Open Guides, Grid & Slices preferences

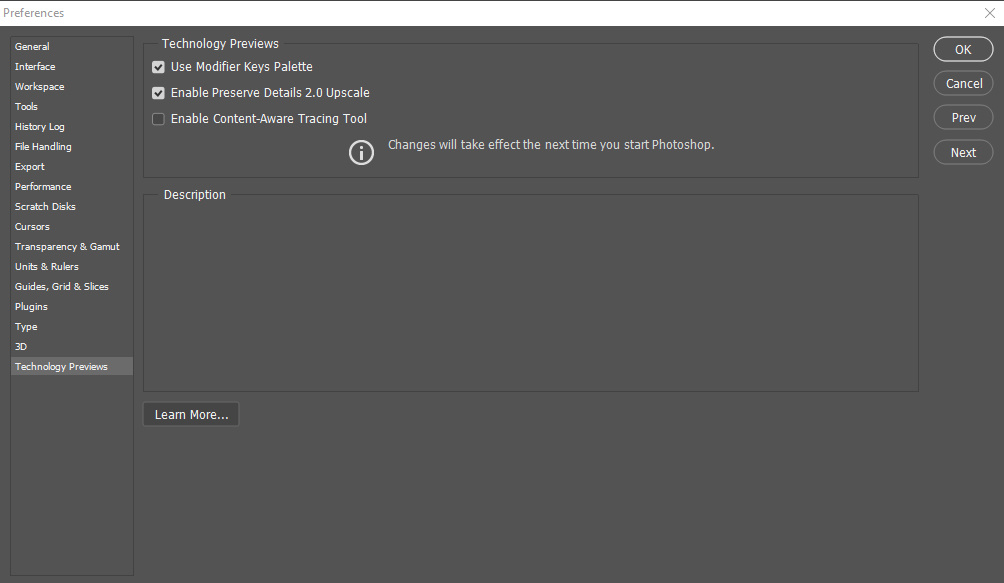click(62, 287)
